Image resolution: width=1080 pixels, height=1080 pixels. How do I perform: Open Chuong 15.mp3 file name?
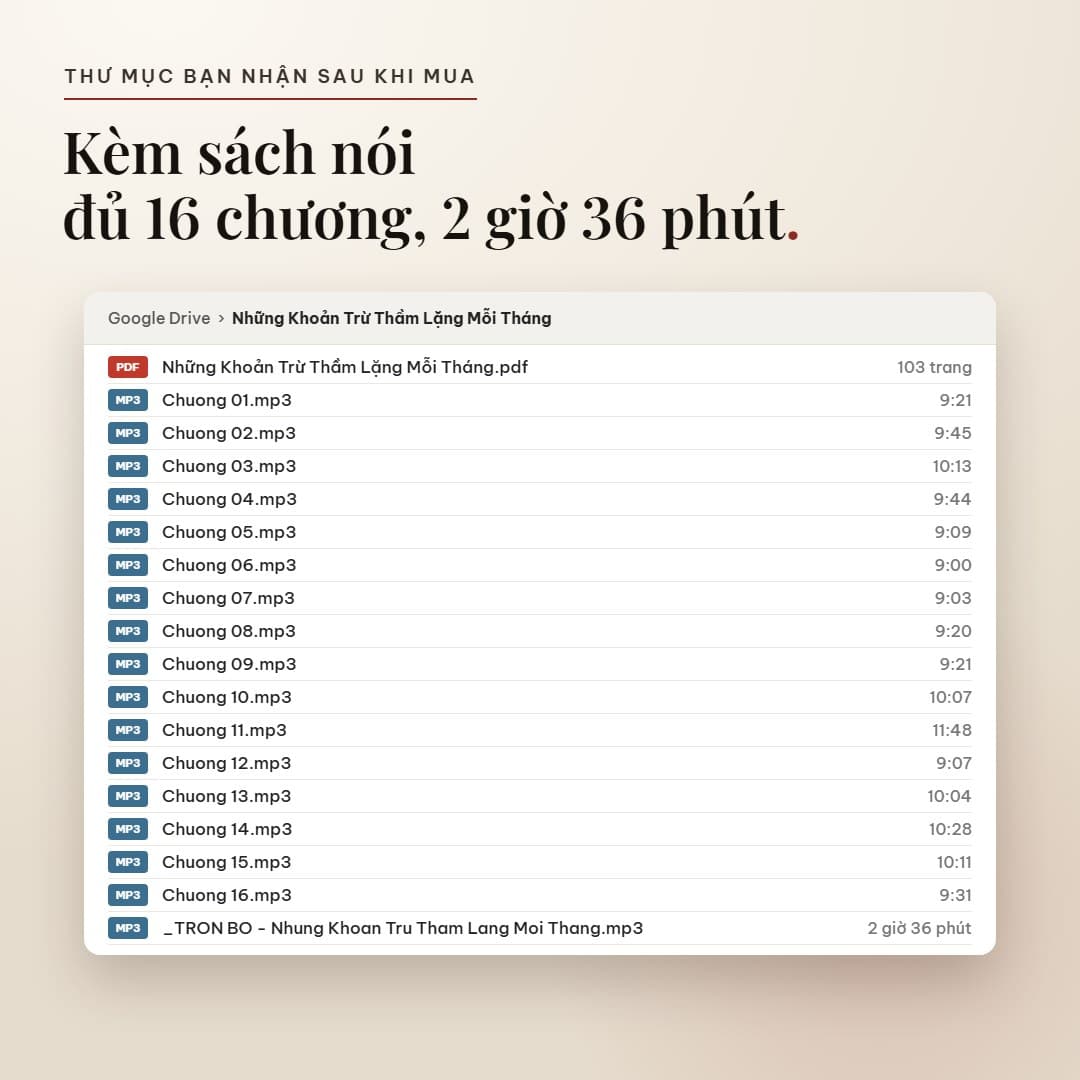pyautogui.click(x=227, y=864)
